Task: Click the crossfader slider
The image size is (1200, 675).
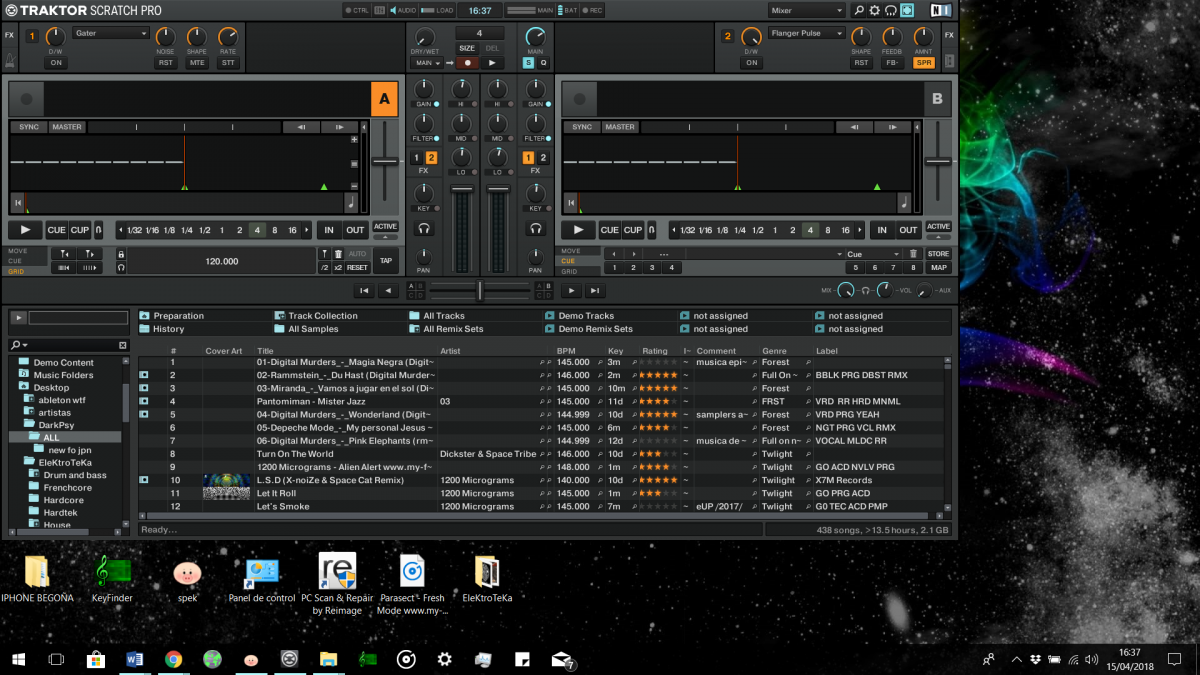Action: pos(479,291)
